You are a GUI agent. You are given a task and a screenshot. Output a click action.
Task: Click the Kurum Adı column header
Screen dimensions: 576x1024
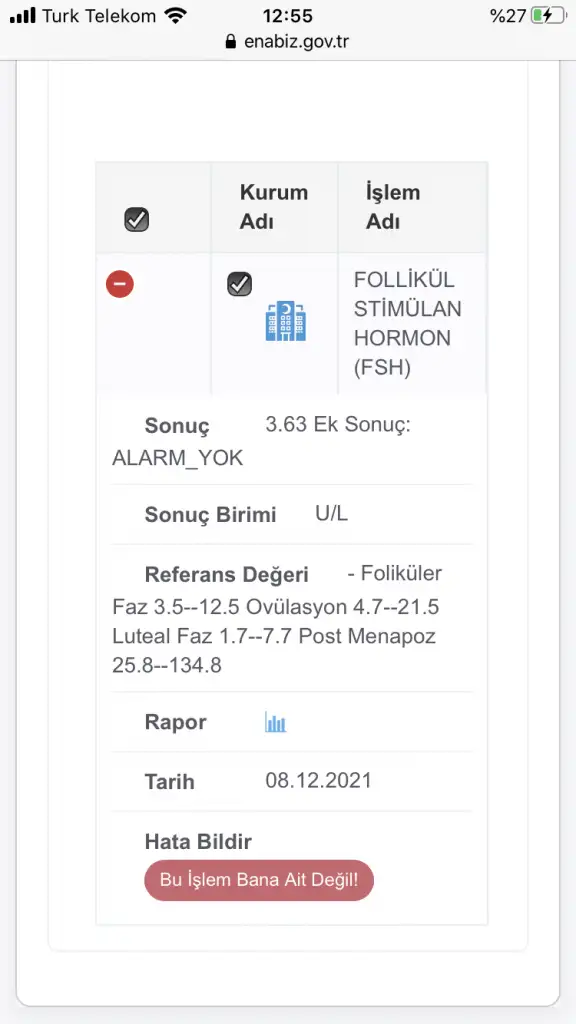(274, 207)
